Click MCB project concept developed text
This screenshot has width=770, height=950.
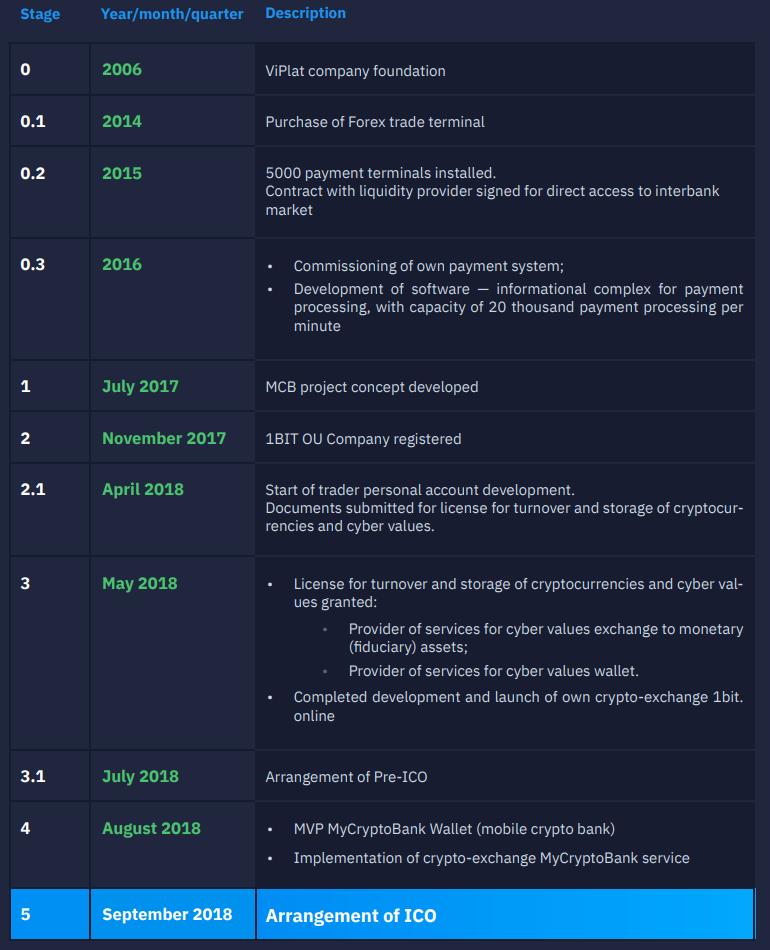pos(372,387)
